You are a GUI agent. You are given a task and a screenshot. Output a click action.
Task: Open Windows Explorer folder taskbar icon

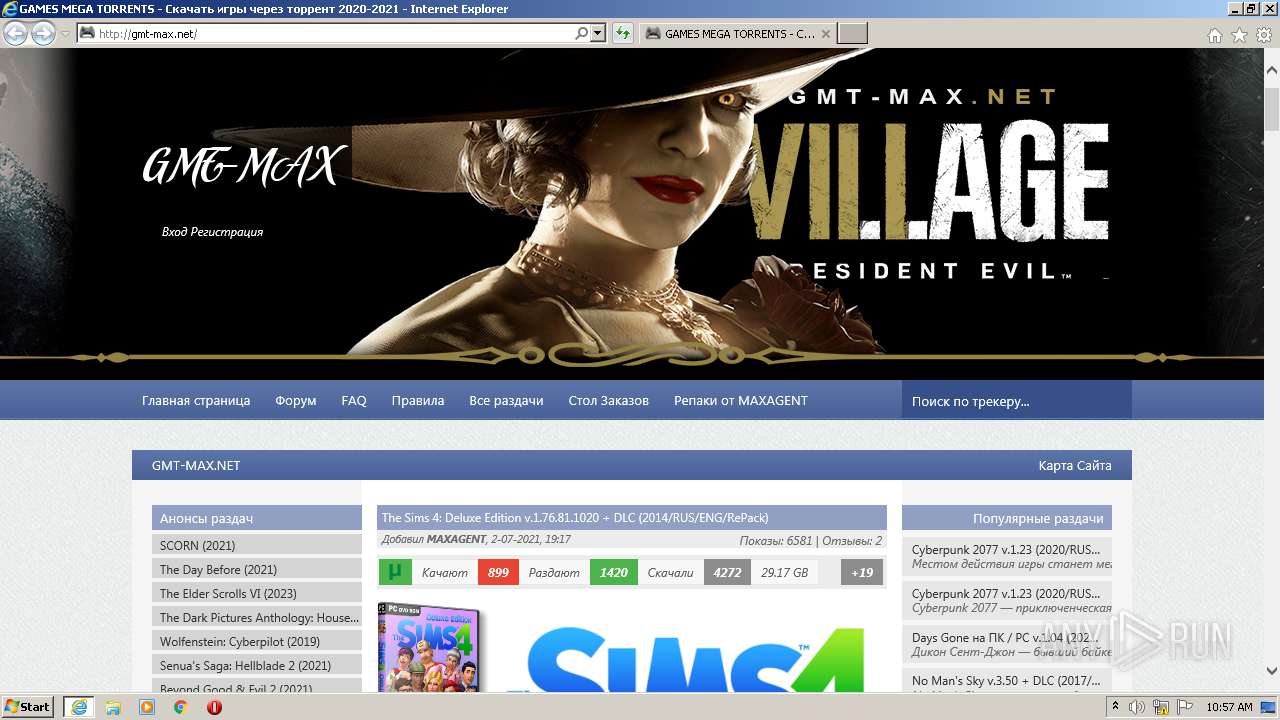[x=113, y=706]
